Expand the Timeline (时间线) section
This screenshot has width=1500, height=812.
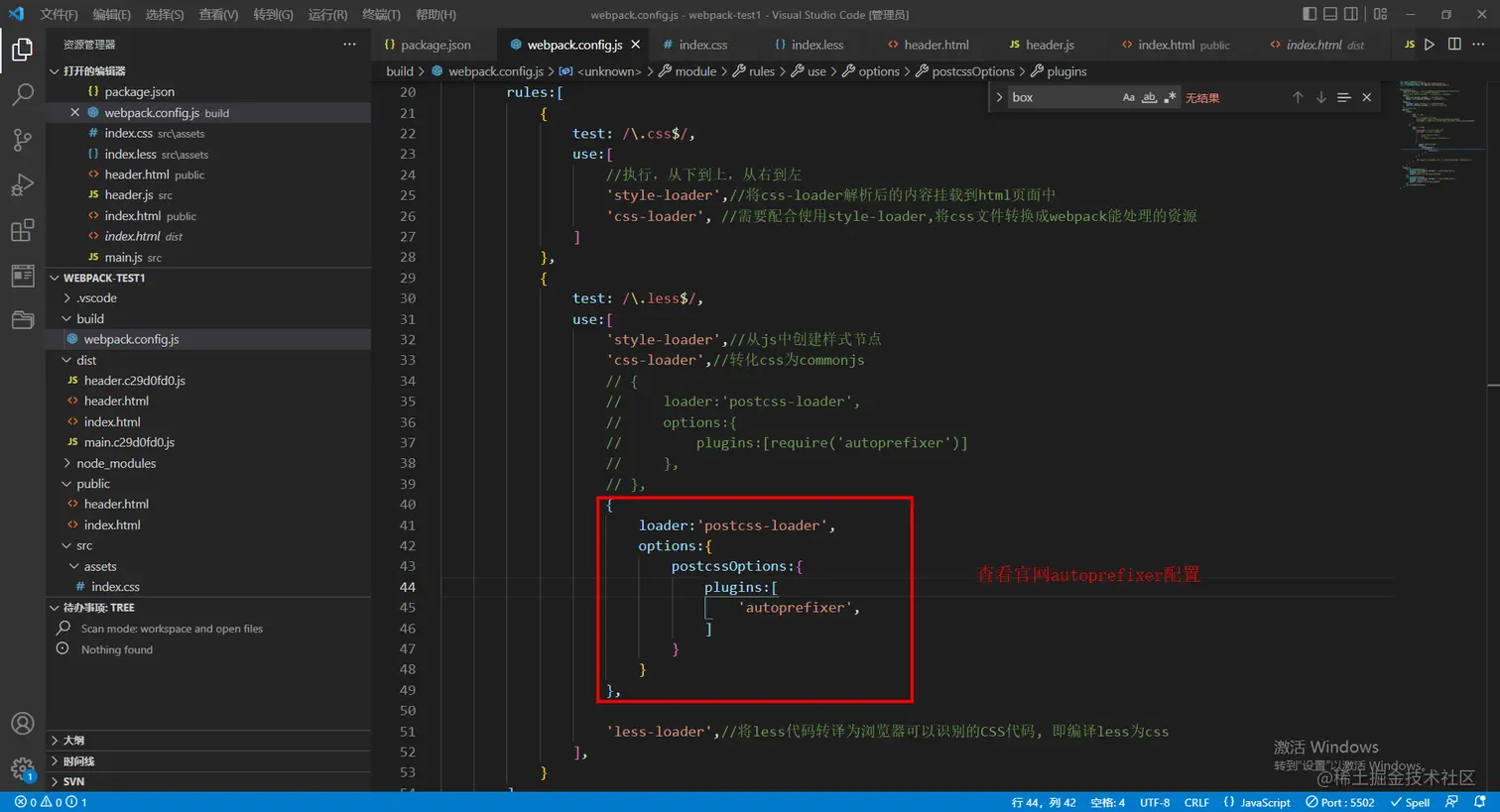coord(208,761)
